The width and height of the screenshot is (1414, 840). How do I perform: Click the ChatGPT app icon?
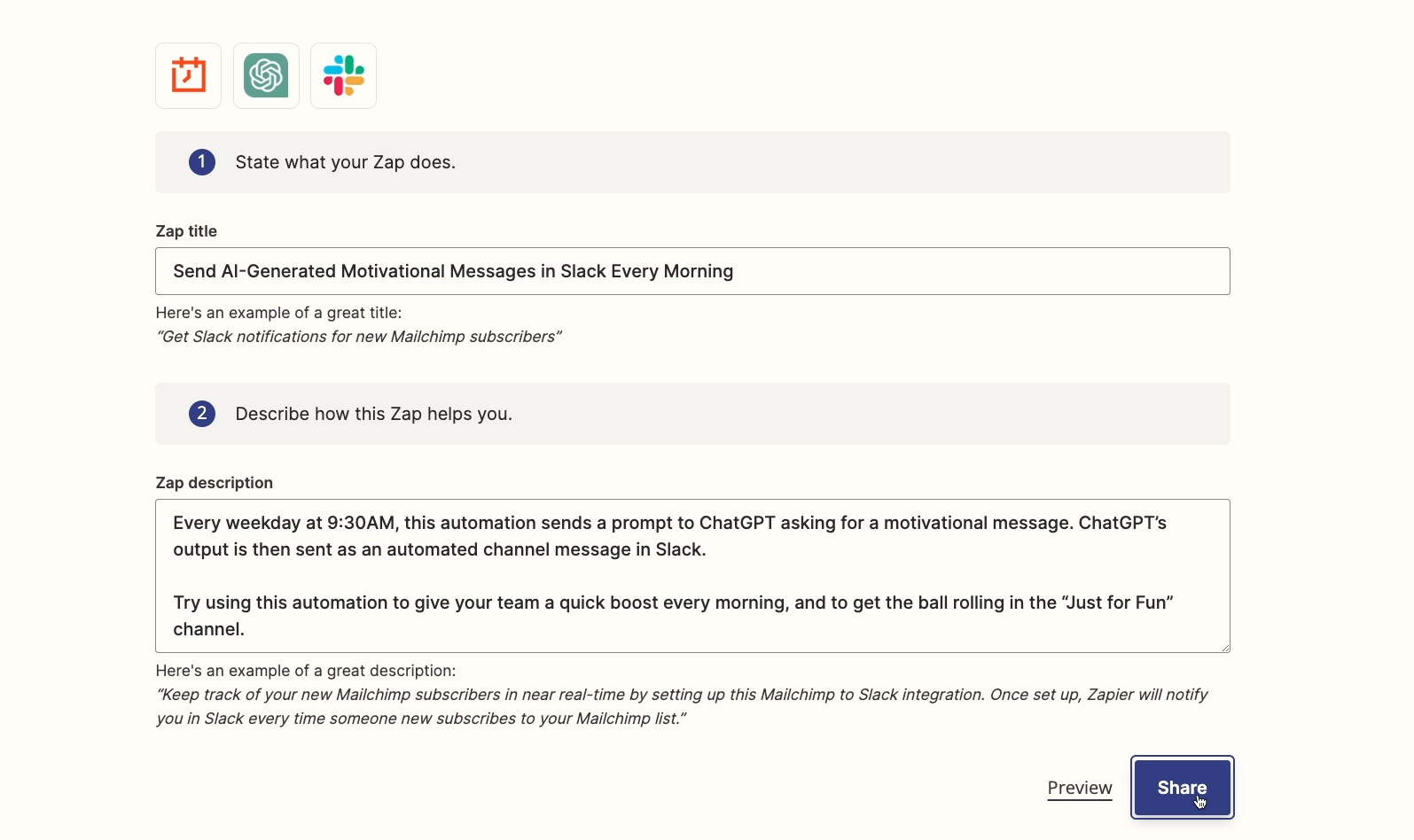tap(266, 76)
